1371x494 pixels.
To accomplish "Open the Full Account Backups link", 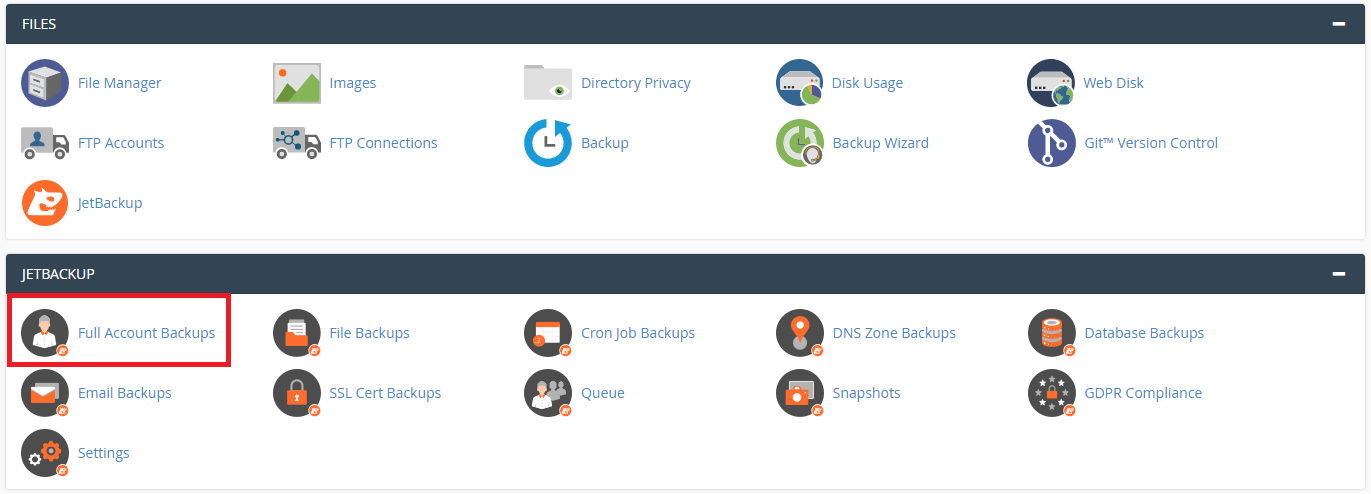I will [146, 333].
